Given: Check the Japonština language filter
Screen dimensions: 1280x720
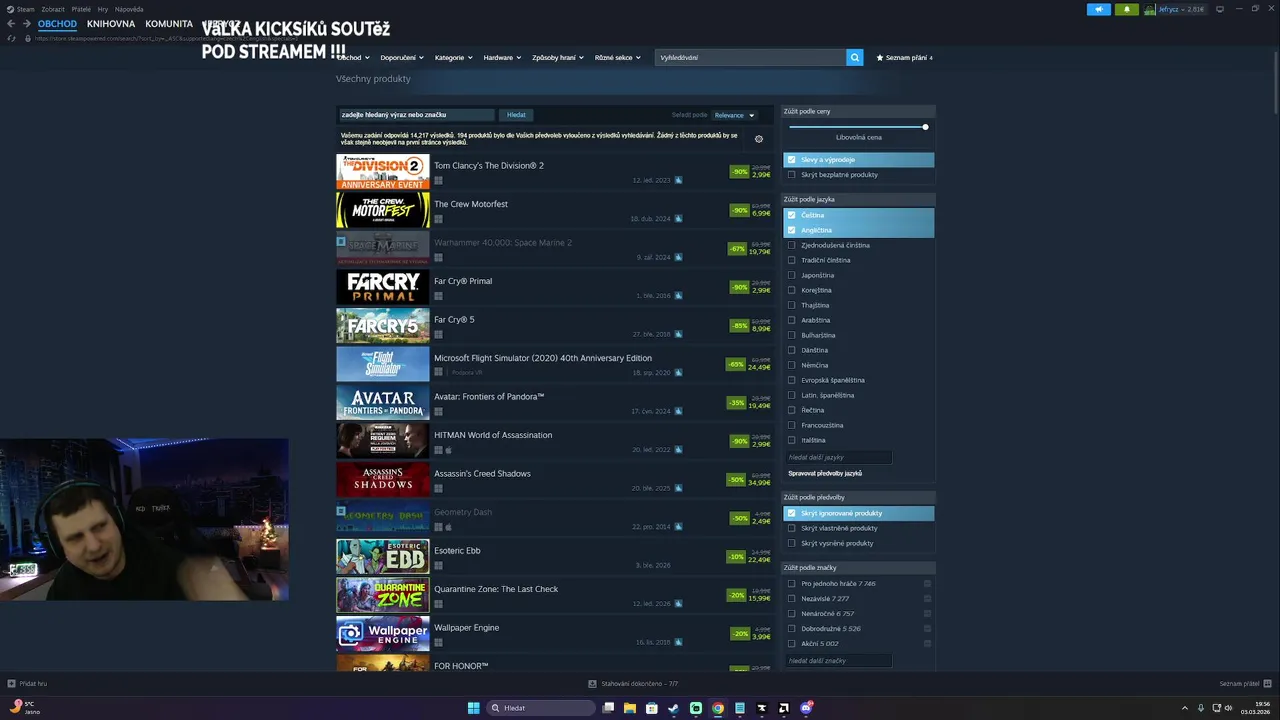Looking at the screenshot, I should 791,275.
